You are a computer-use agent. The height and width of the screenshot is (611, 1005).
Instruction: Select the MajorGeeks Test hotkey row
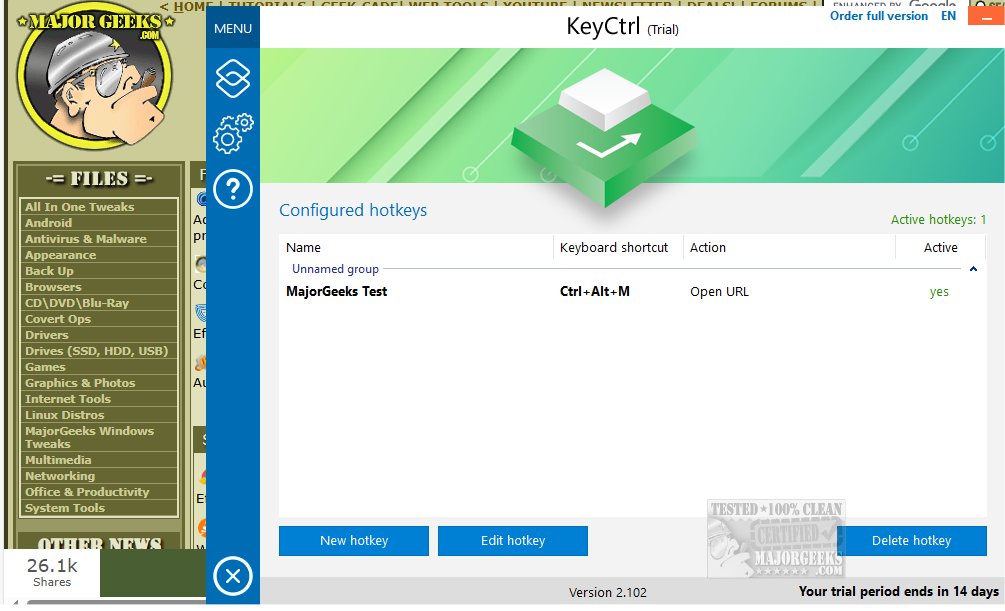coord(632,292)
